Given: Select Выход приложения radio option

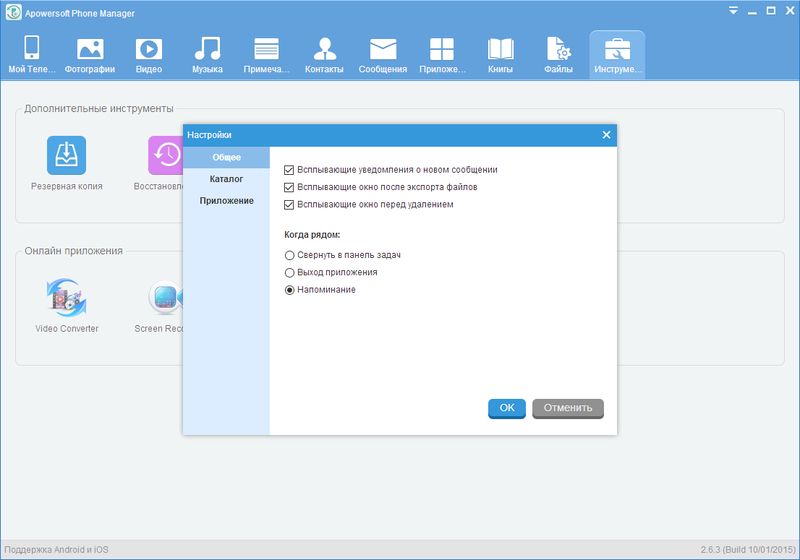Looking at the screenshot, I should [289, 272].
